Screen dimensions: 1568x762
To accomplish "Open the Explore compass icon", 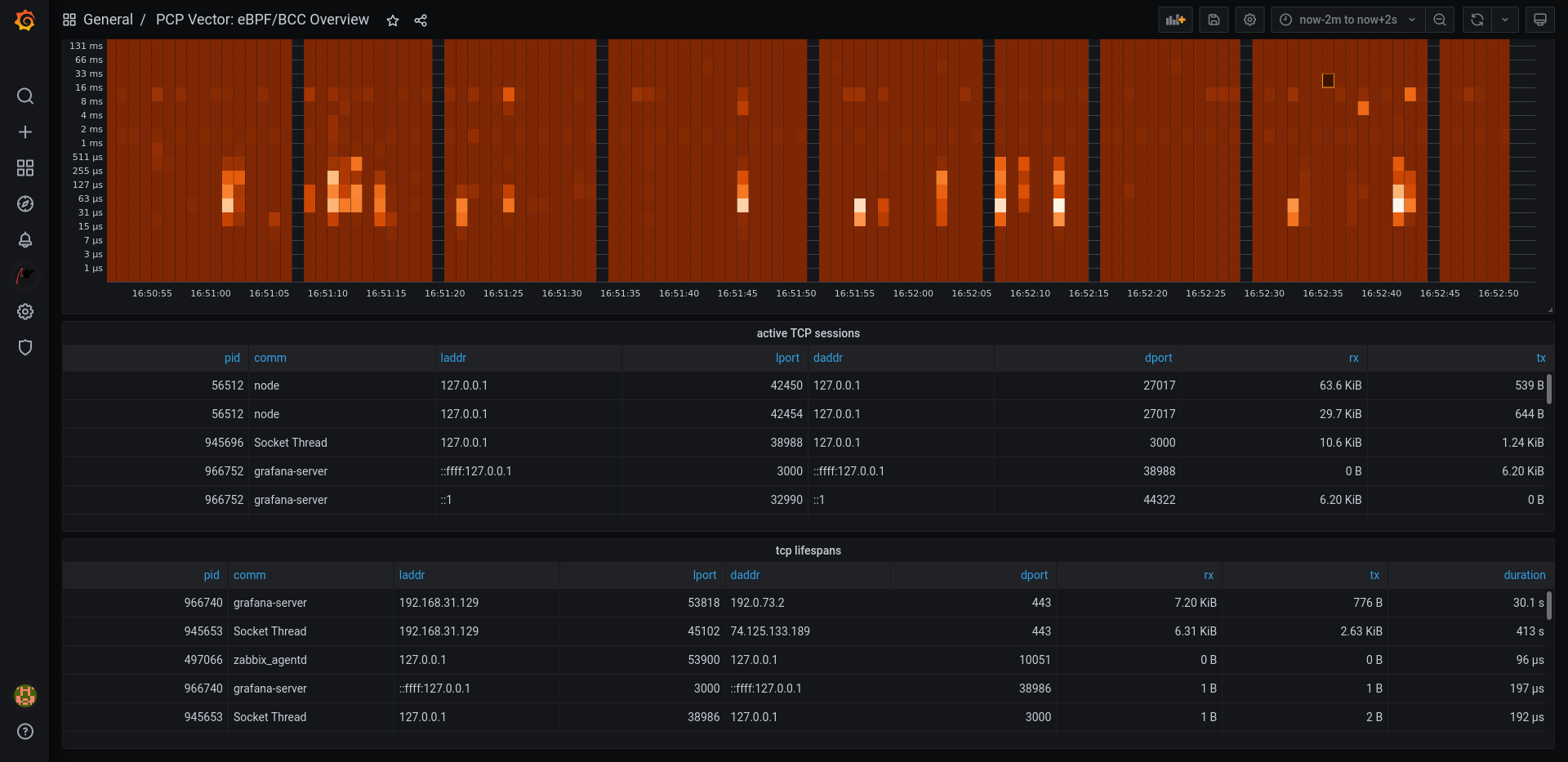I will (x=25, y=204).
